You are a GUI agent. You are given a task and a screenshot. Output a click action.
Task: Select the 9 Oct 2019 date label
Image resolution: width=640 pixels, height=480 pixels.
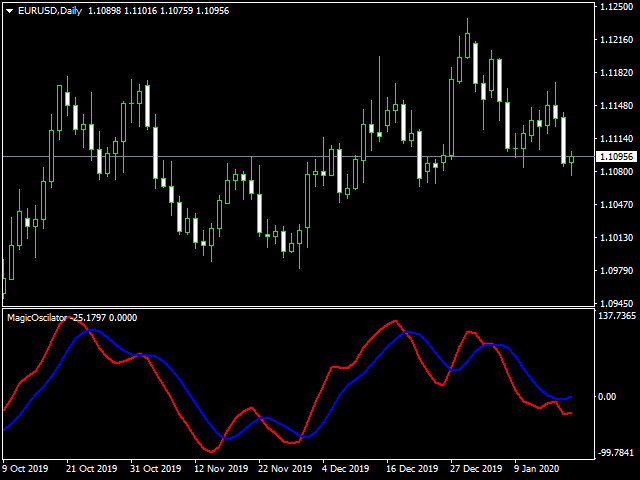[25, 469]
